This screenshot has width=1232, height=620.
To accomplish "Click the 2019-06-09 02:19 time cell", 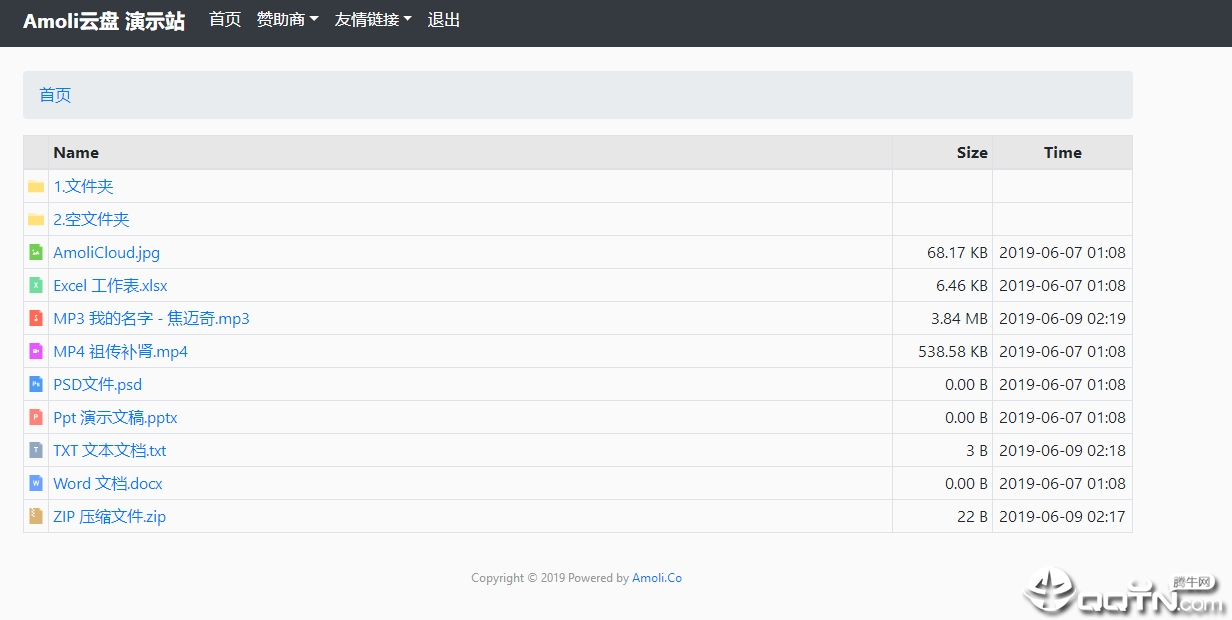I will point(1062,318).
